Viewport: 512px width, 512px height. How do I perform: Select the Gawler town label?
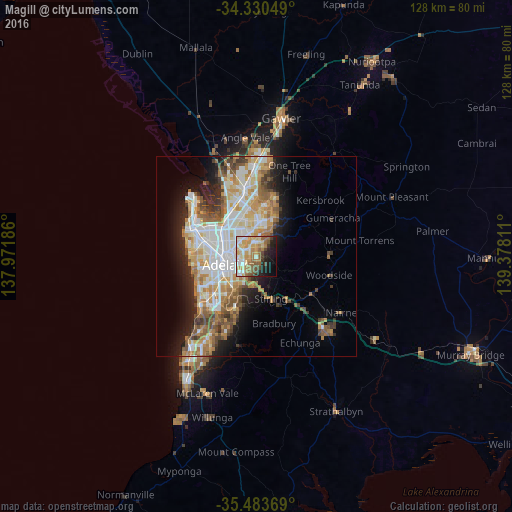click(x=281, y=119)
